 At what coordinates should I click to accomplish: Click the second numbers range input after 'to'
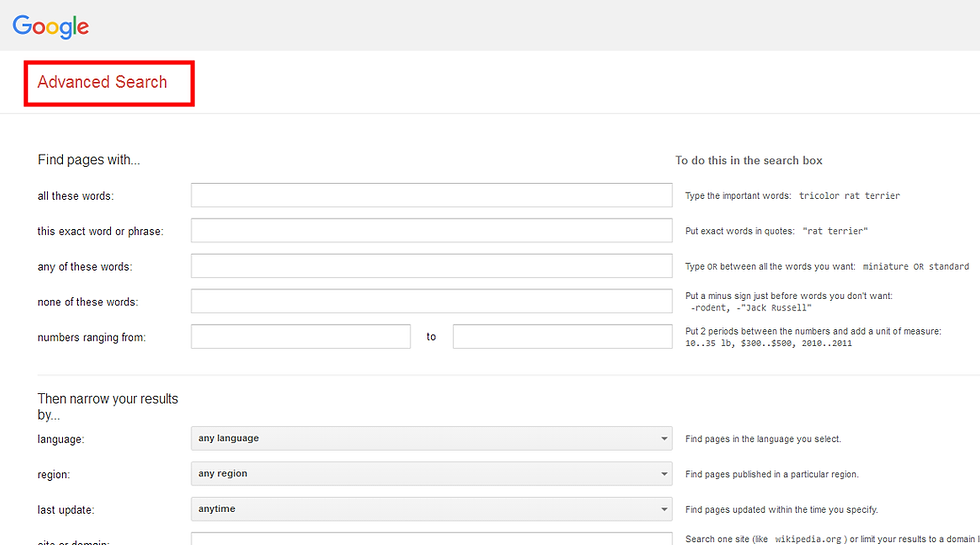tap(562, 336)
